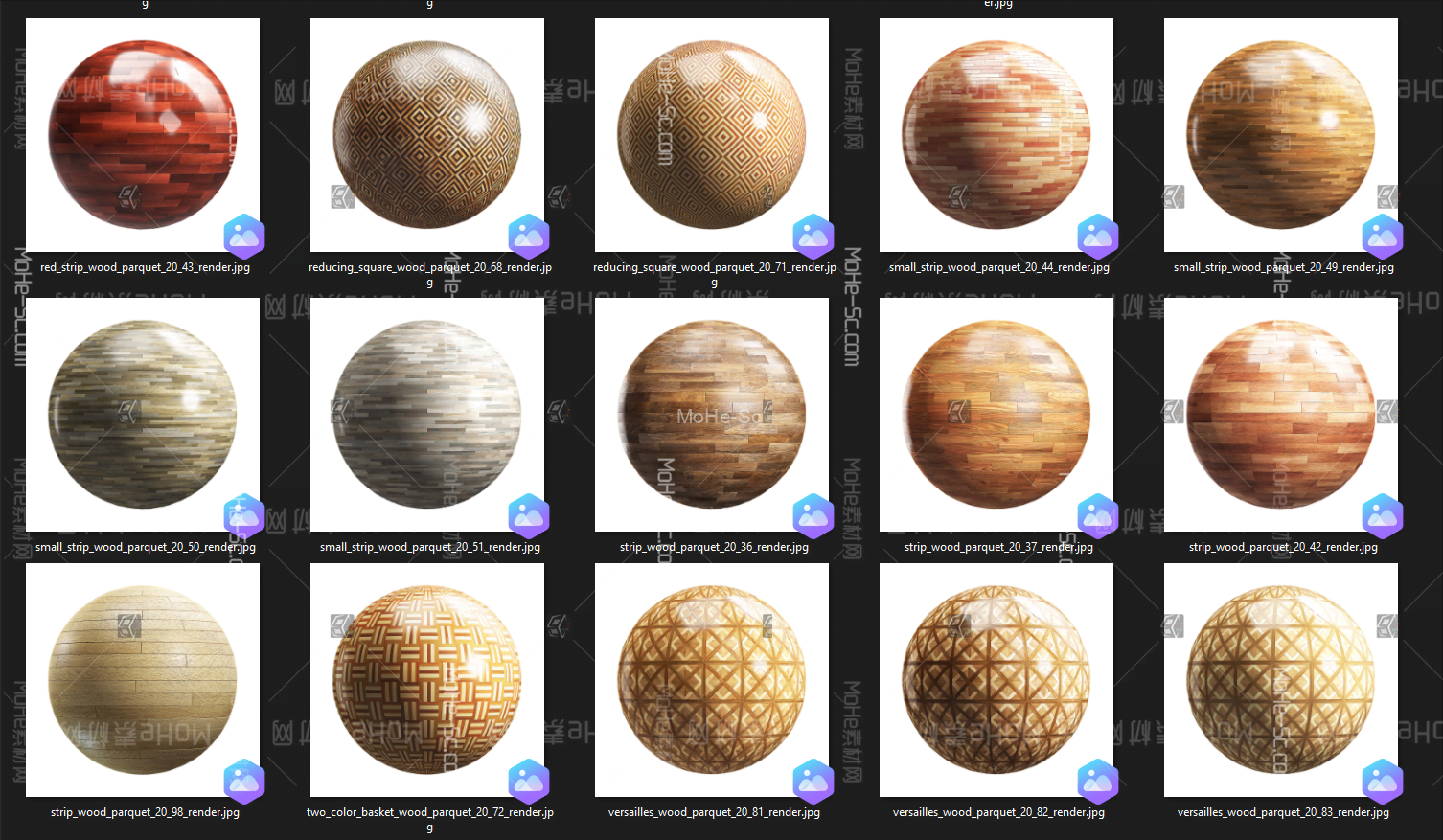This screenshot has height=840, width=1443.
Task: Select the small_strip_wood_parquet_20_50 sphere thumbnail
Action: point(143,415)
